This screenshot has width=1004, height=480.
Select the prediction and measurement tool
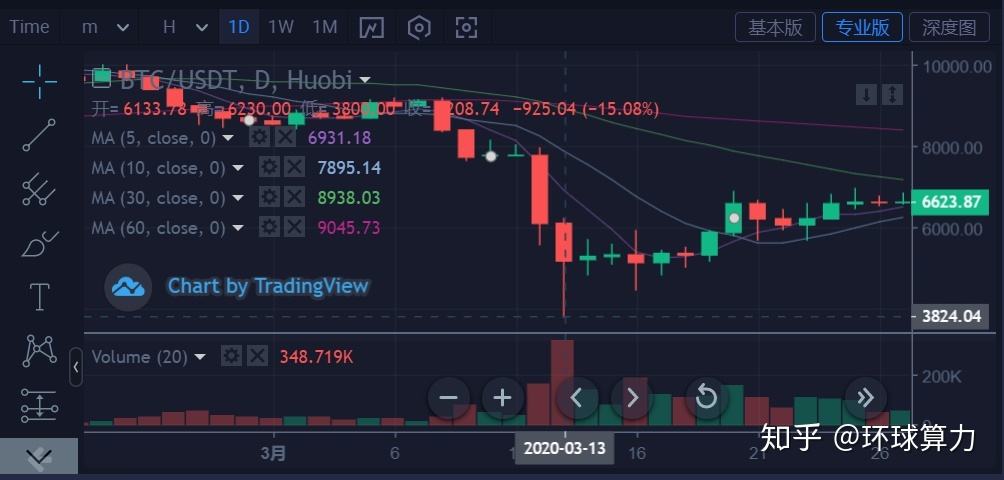(x=40, y=405)
